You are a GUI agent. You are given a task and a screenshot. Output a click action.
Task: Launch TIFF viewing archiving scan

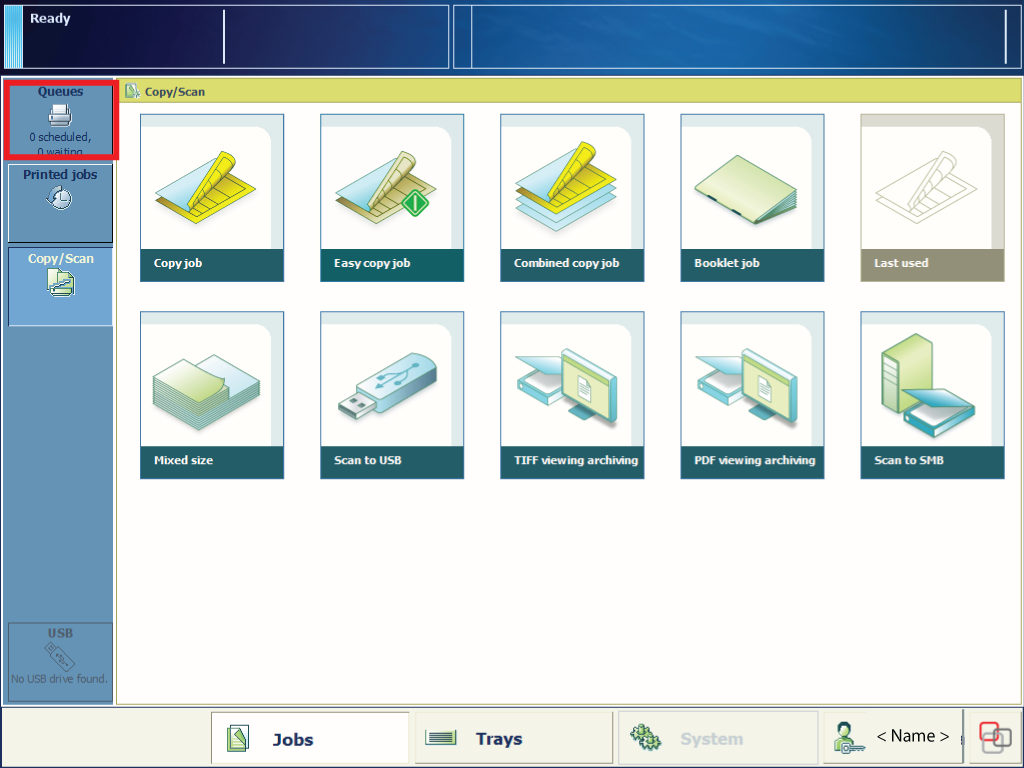tap(572, 395)
